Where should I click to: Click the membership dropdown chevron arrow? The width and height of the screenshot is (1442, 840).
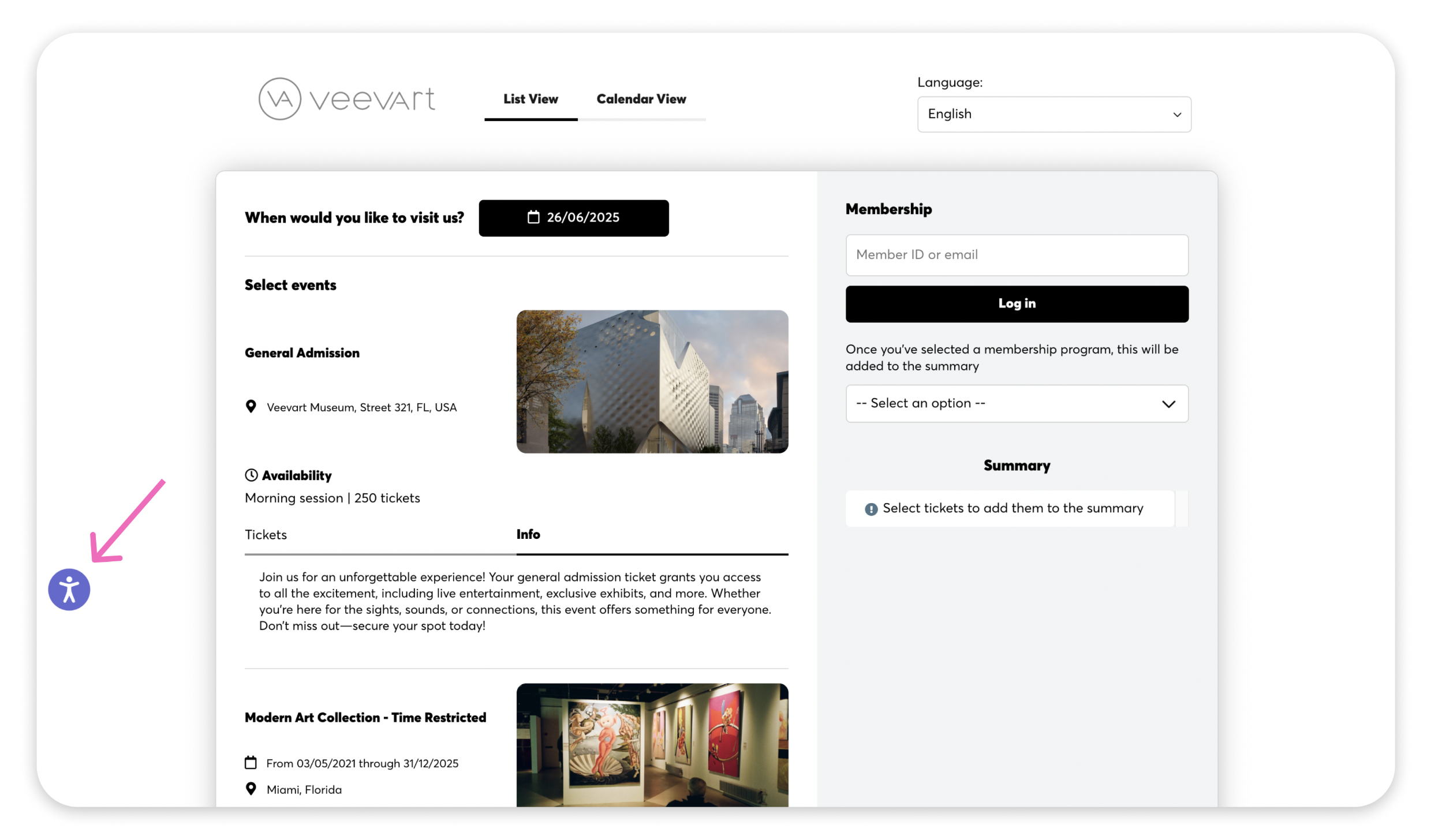(x=1168, y=403)
